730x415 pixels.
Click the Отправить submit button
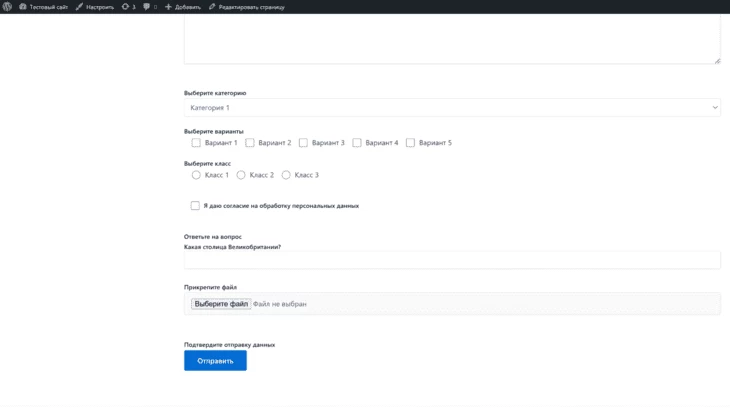215,361
